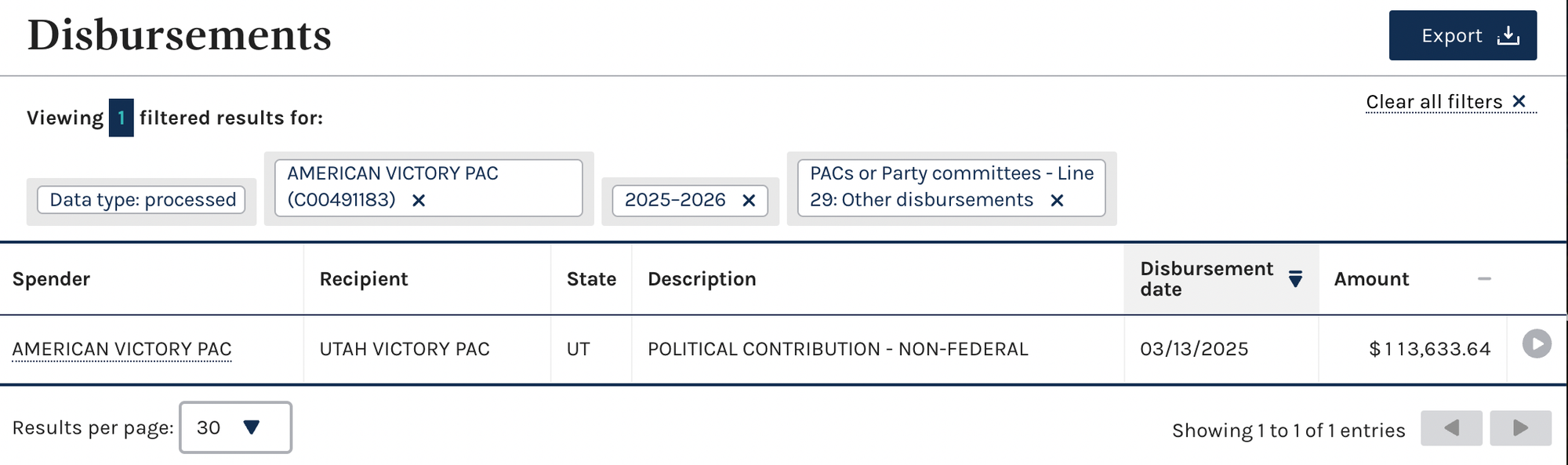Go to the previous page of results

pos(1451,428)
